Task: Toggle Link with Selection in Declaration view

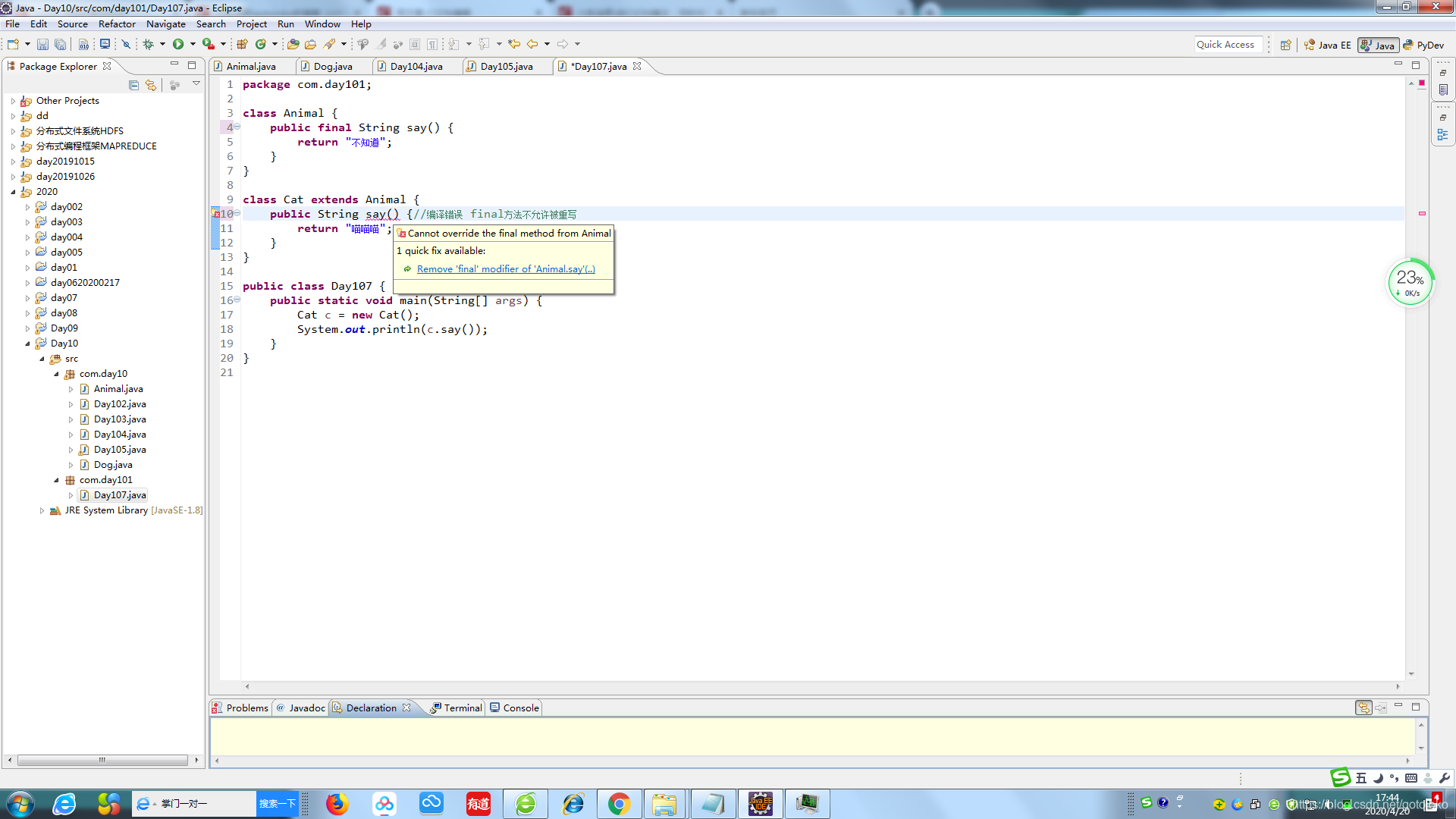Action: point(1363,708)
